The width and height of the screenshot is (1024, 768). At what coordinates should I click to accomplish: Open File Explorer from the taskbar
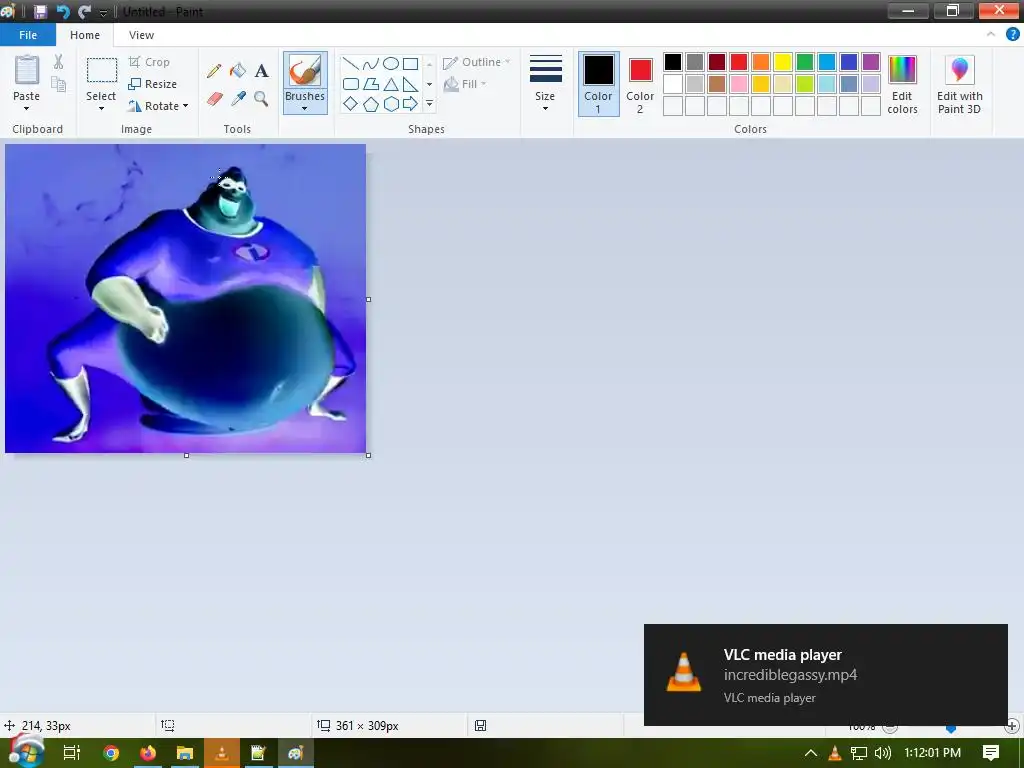[x=185, y=753]
